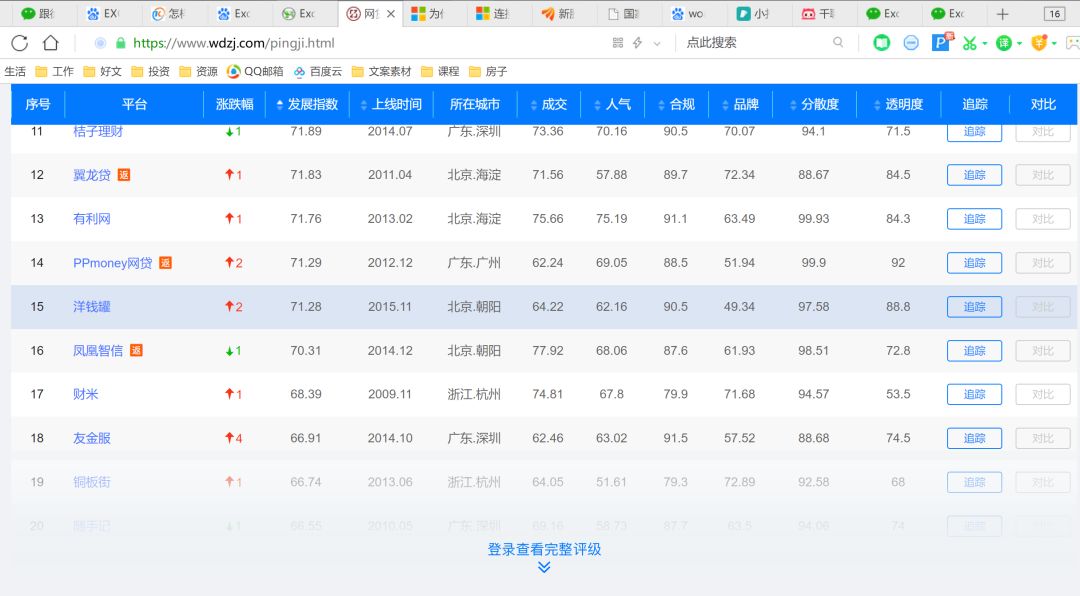
Task: Reload the page with the refresh icon
Action: (x=19, y=43)
